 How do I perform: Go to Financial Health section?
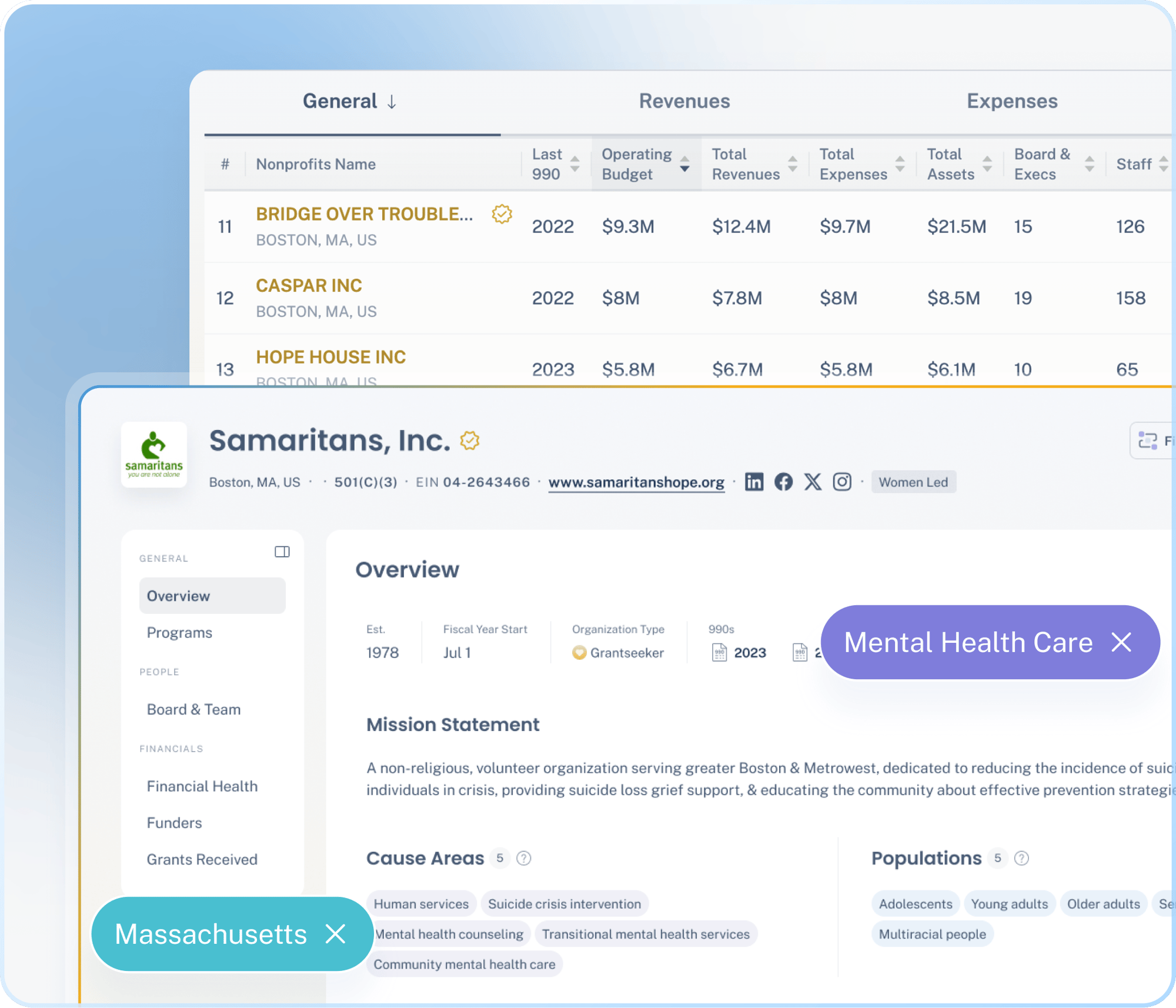[202, 786]
